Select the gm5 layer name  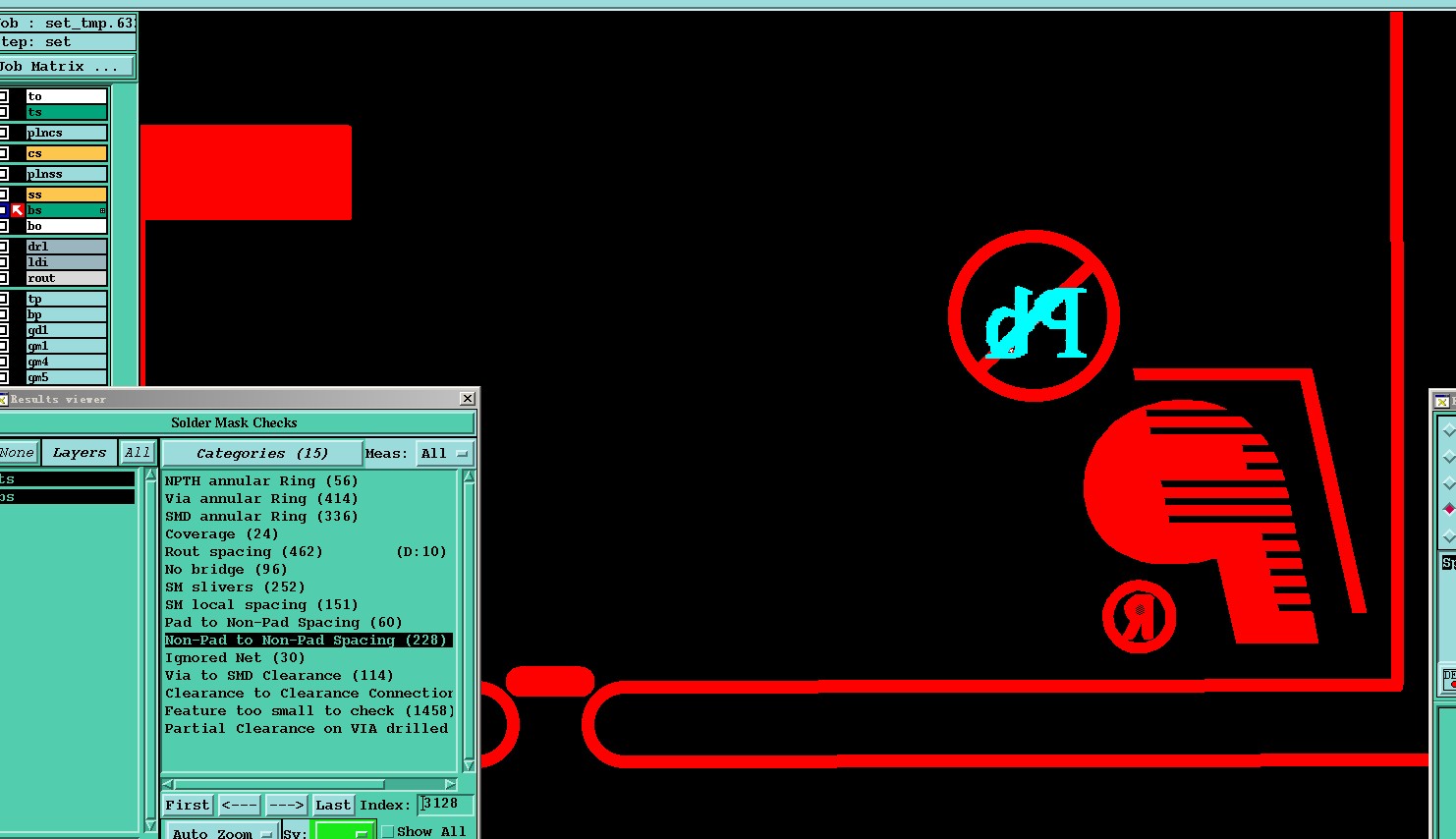[66, 377]
